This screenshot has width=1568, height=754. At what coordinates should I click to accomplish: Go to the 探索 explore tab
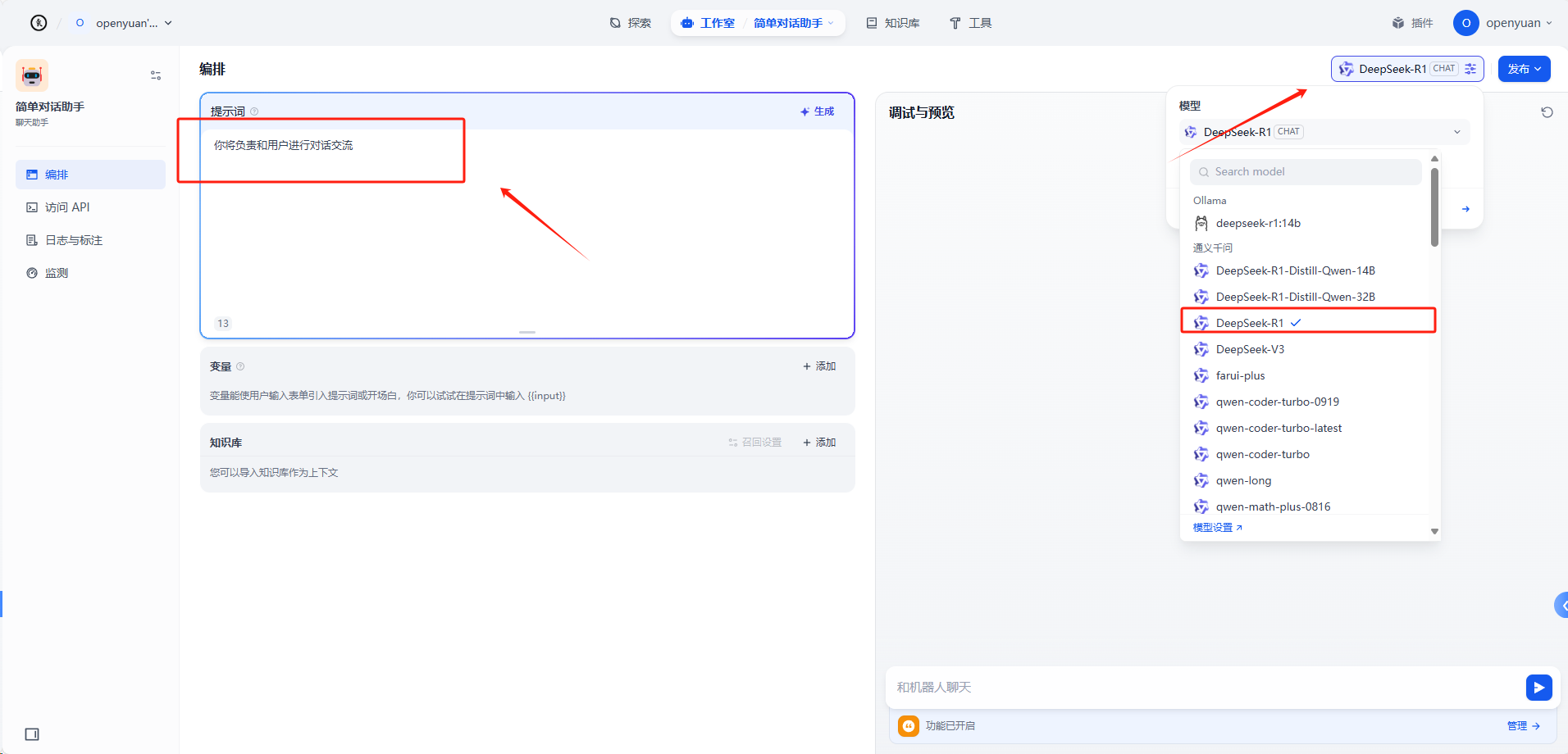pyautogui.click(x=631, y=23)
